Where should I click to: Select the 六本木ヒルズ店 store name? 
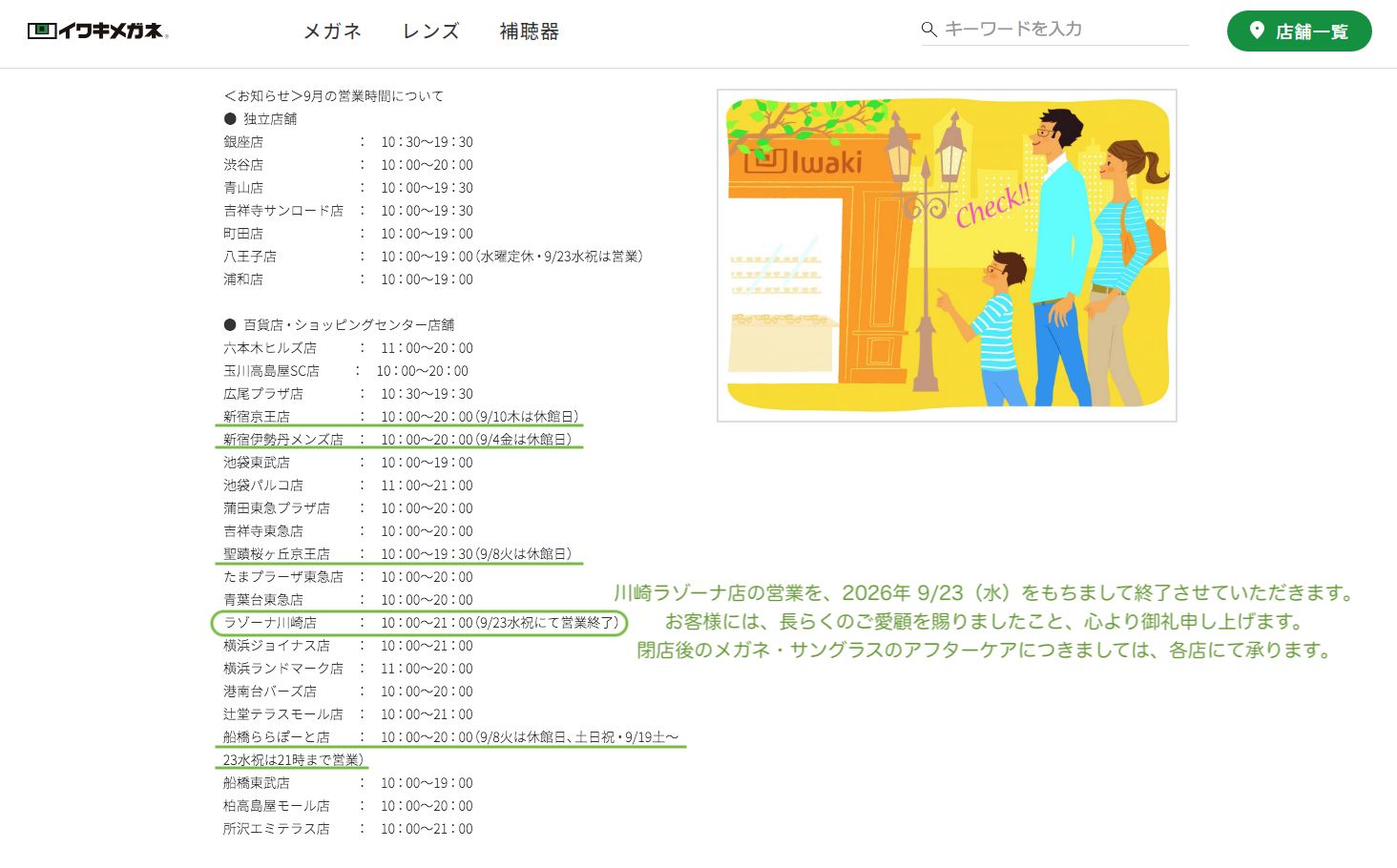tap(270, 348)
